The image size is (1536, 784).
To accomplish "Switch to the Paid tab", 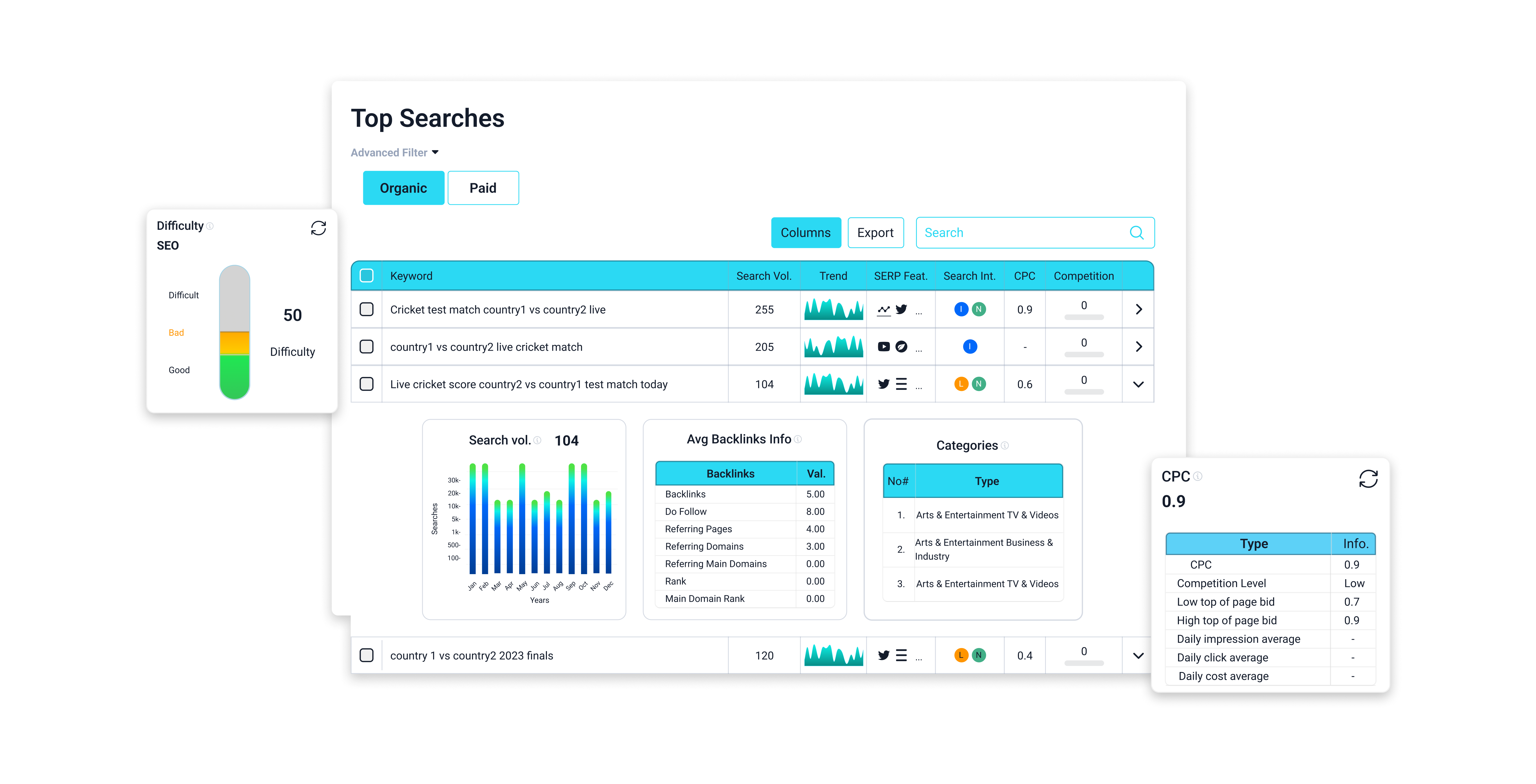I will pos(482,188).
